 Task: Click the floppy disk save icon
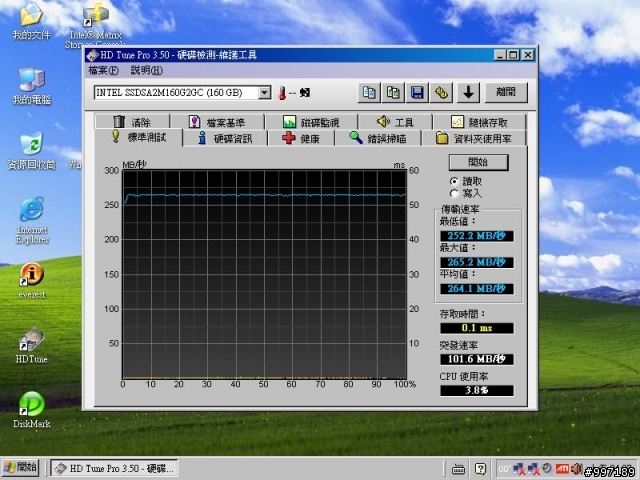point(417,93)
